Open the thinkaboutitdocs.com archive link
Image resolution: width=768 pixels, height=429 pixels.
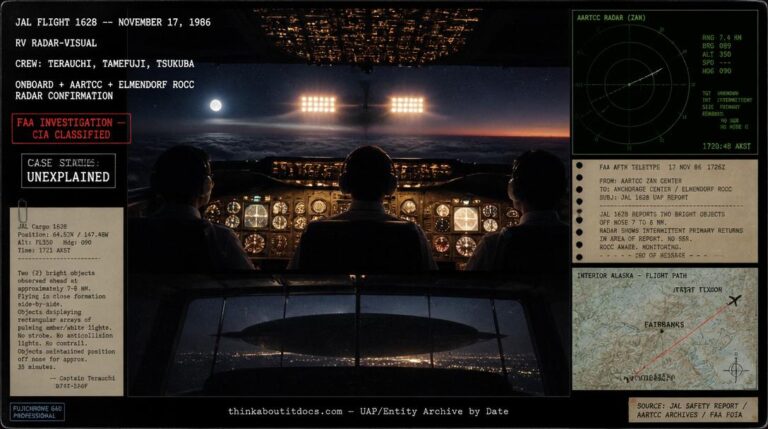368,411
